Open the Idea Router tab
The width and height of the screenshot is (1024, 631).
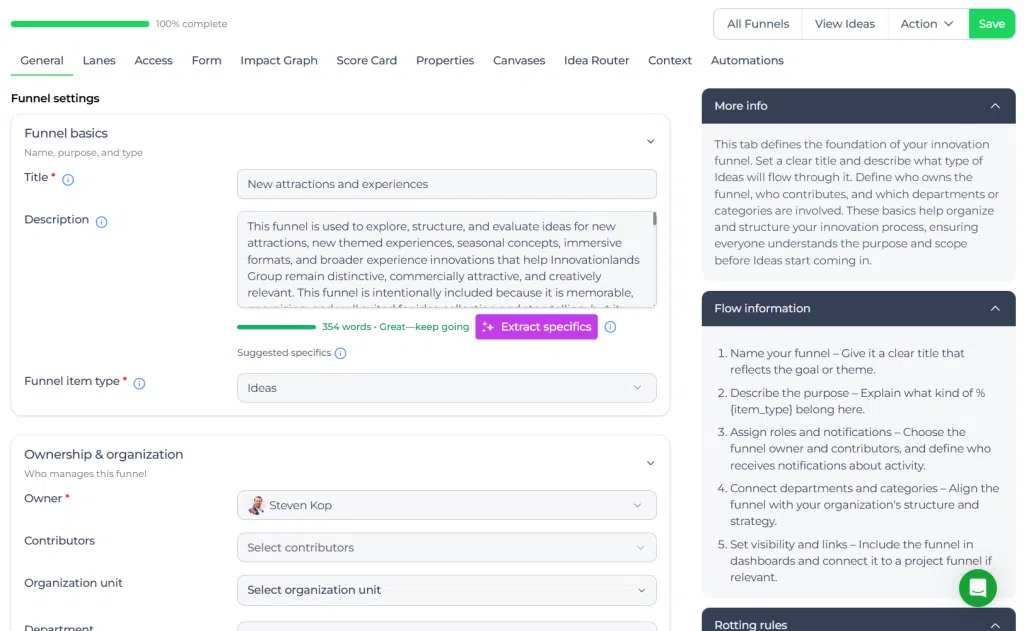[x=596, y=60]
